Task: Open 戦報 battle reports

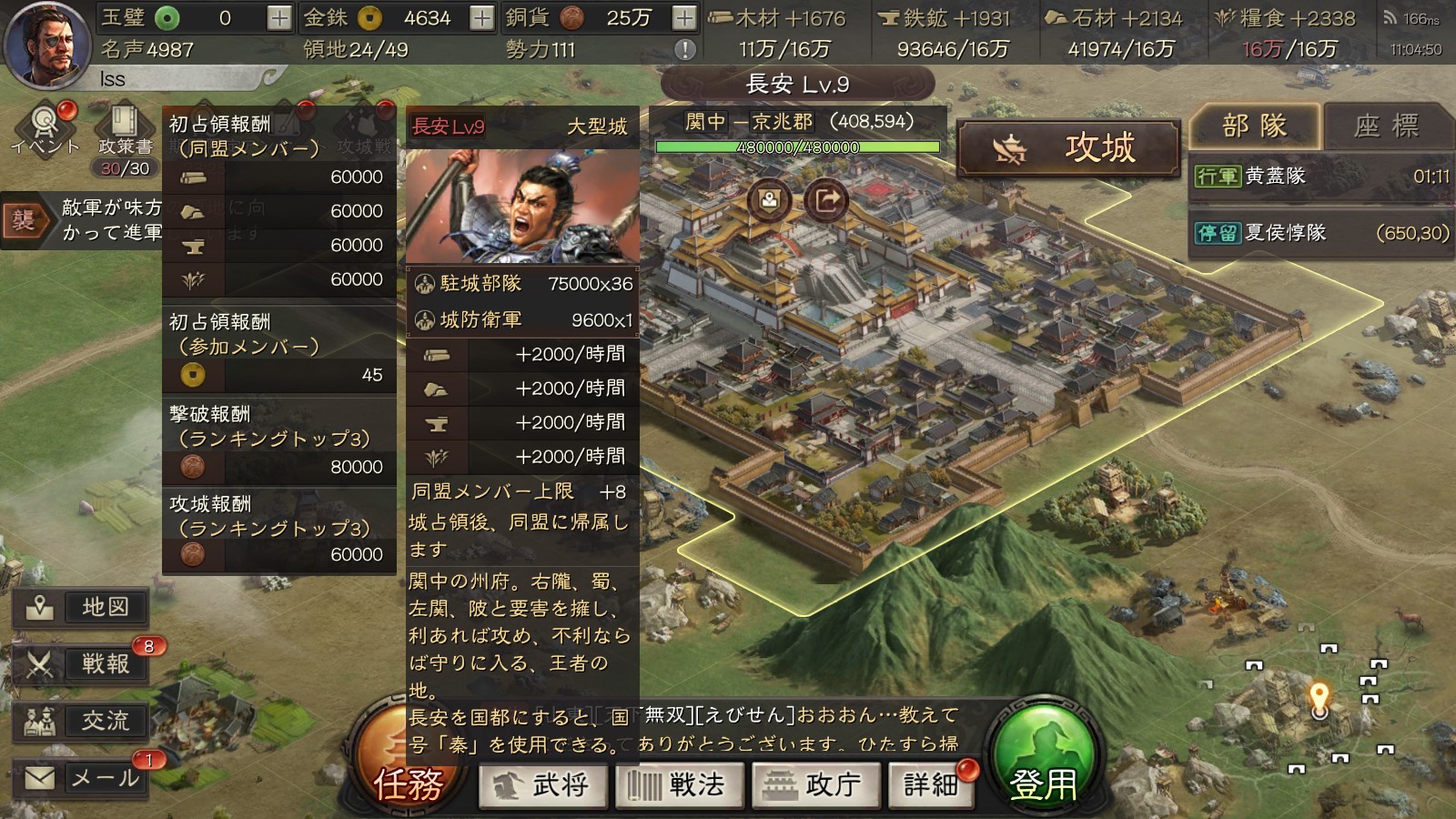Action: point(80,663)
